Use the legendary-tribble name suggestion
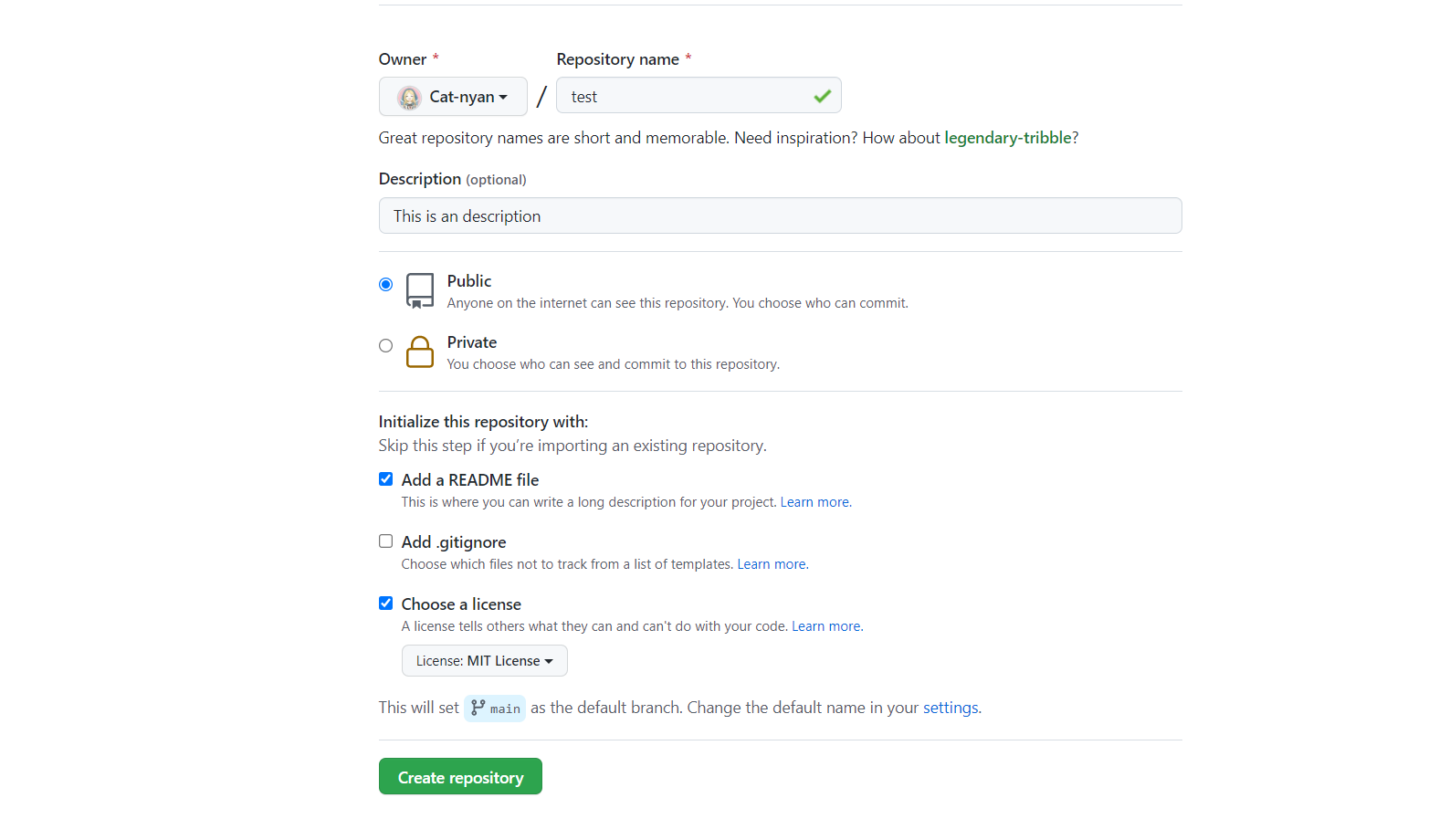 point(1007,138)
